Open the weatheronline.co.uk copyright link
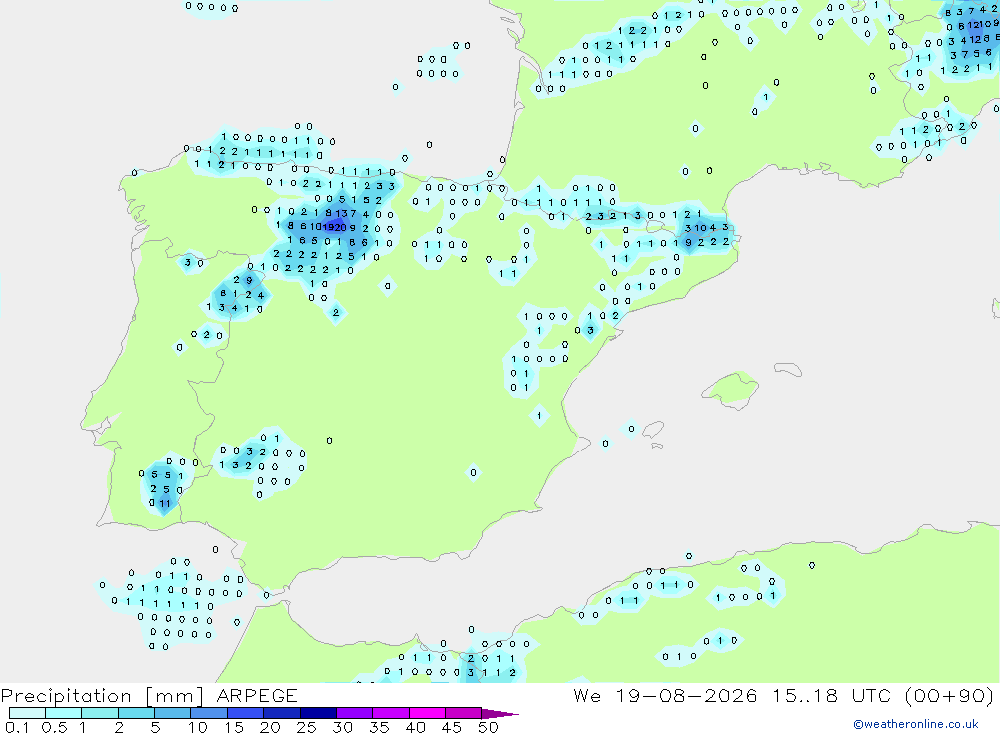The image size is (1000, 733). [x=915, y=723]
